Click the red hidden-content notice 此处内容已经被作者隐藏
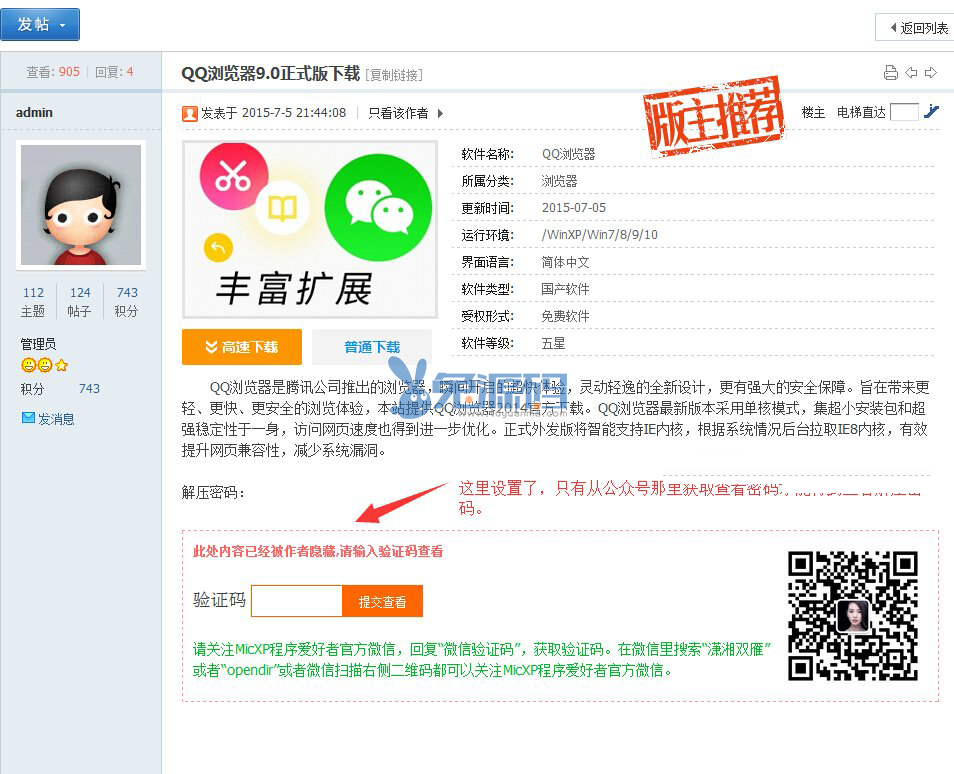Image resolution: width=954 pixels, height=774 pixels. point(318,551)
